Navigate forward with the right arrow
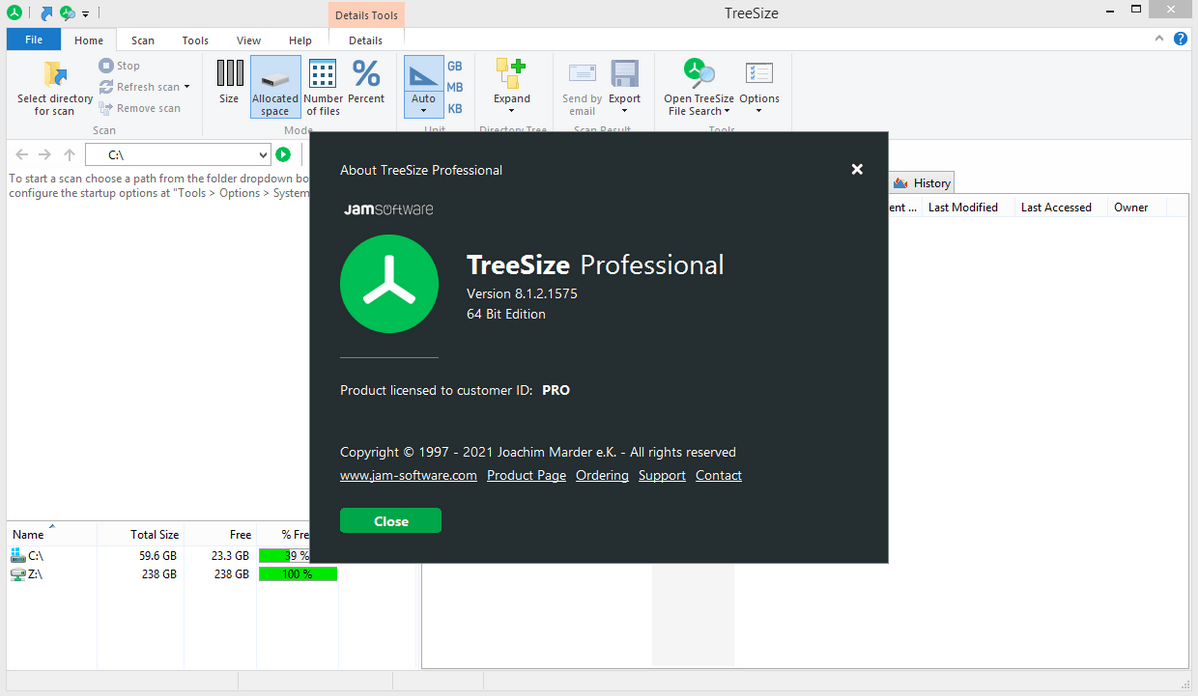The image size is (1198, 696). 45,155
